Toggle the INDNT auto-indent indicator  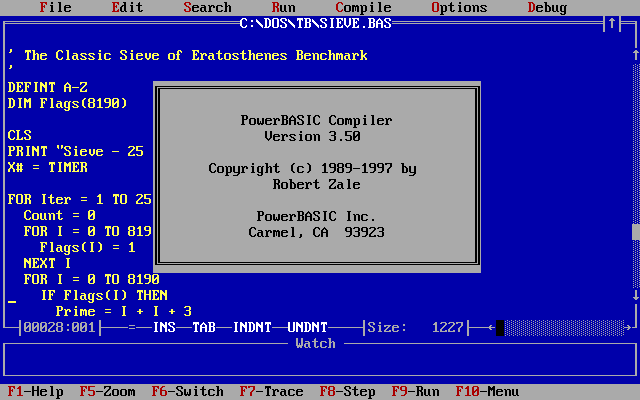click(x=252, y=327)
